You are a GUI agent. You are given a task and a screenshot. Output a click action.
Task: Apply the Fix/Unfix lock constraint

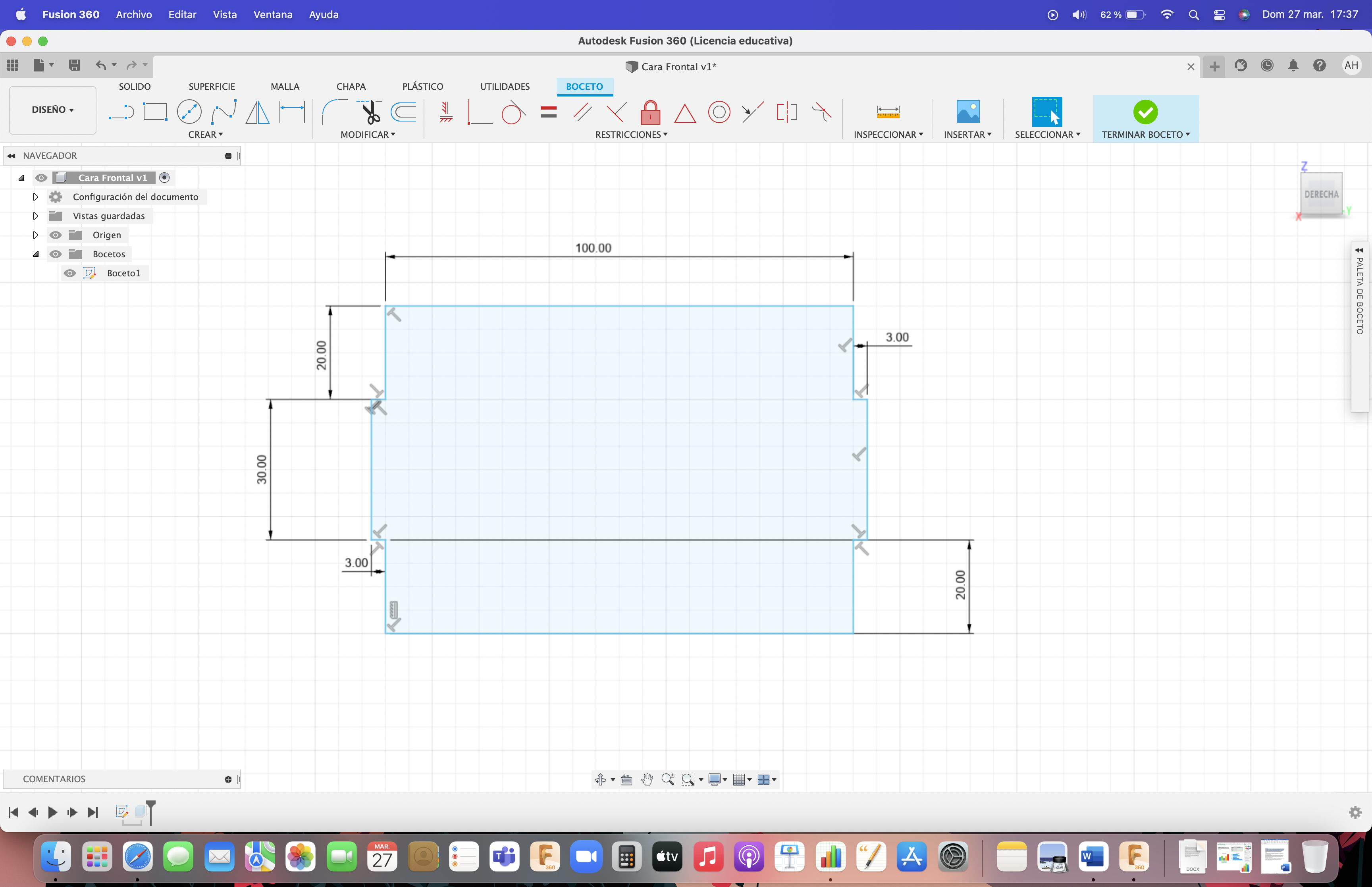coord(651,112)
